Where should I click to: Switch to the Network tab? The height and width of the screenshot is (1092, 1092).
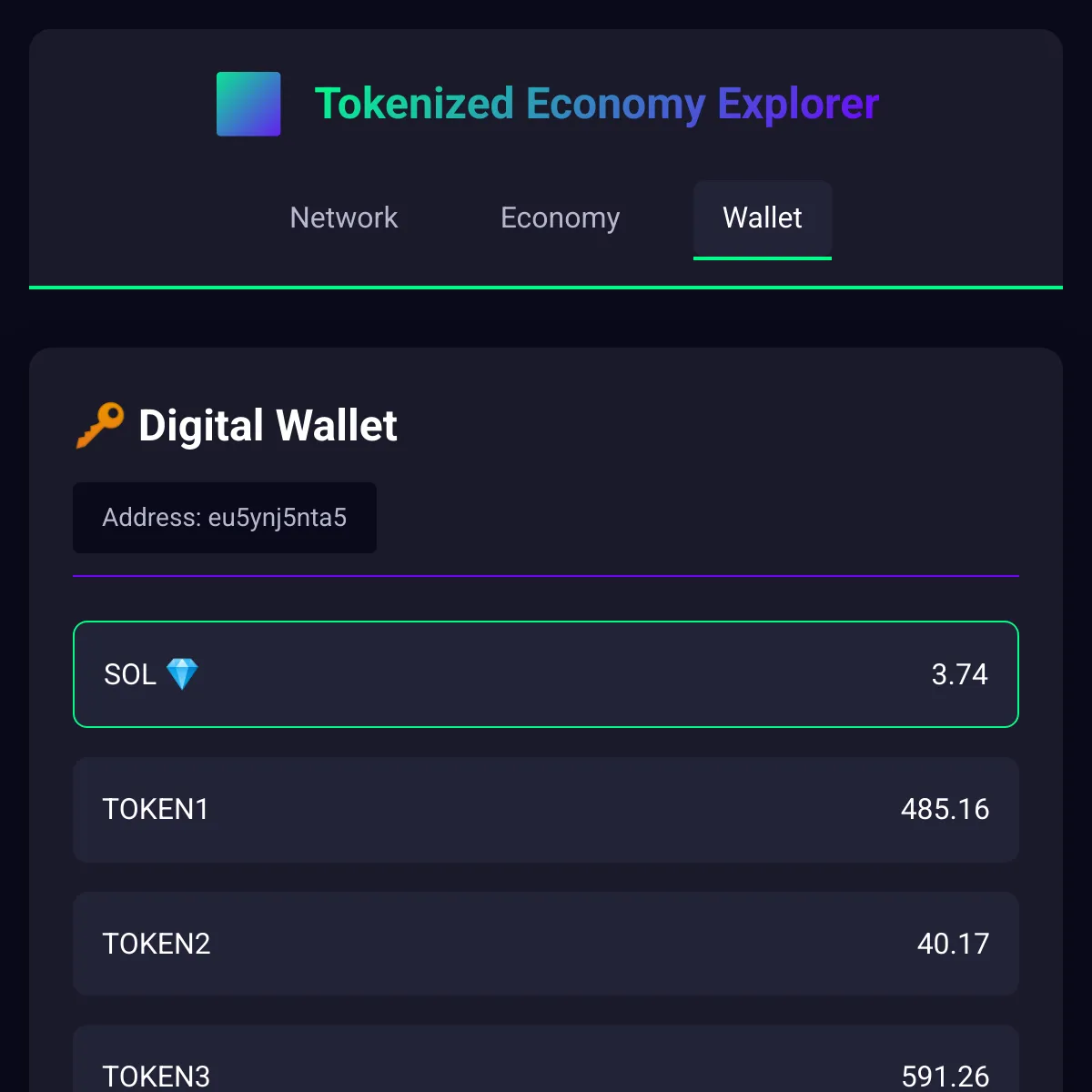tap(343, 218)
